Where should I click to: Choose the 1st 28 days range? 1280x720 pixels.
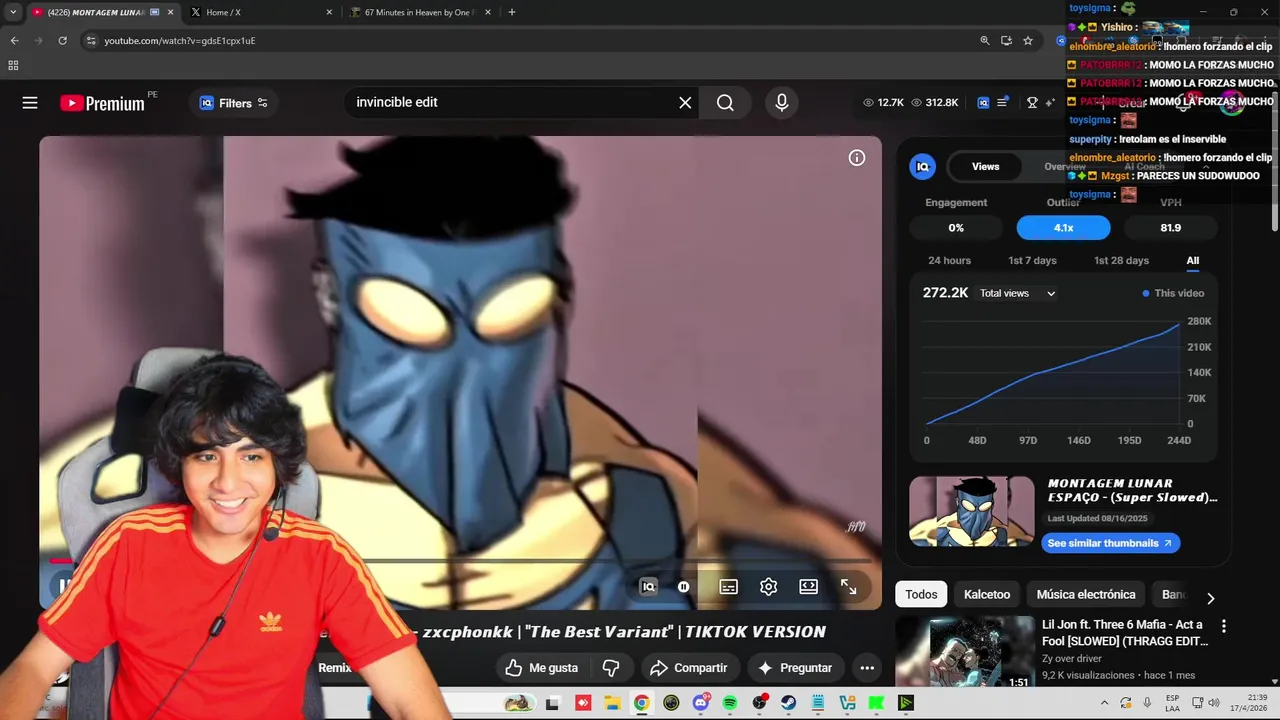tap(1121, 261)
